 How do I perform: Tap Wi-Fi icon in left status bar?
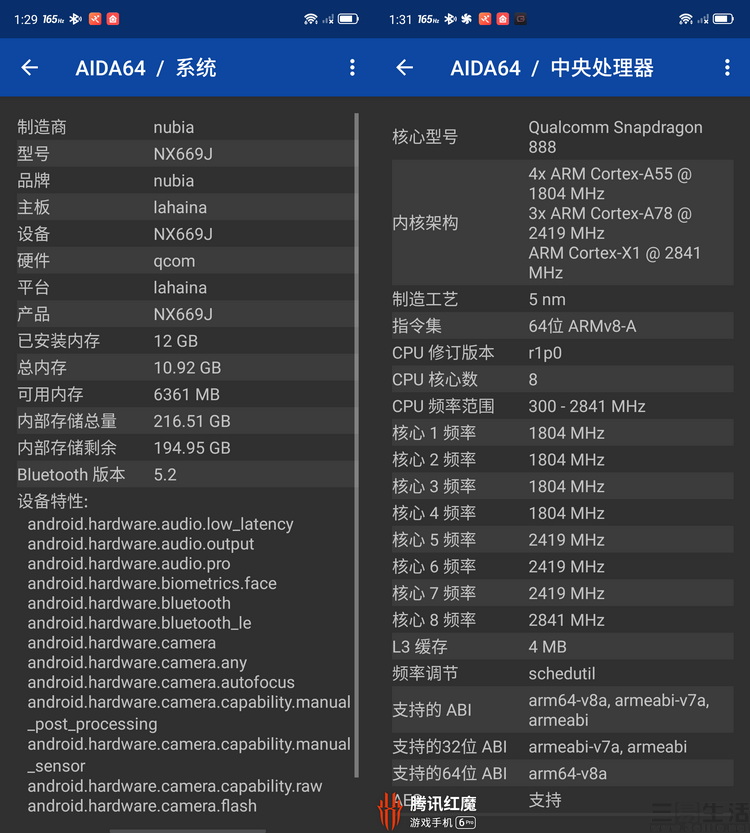tap(311, 19)
